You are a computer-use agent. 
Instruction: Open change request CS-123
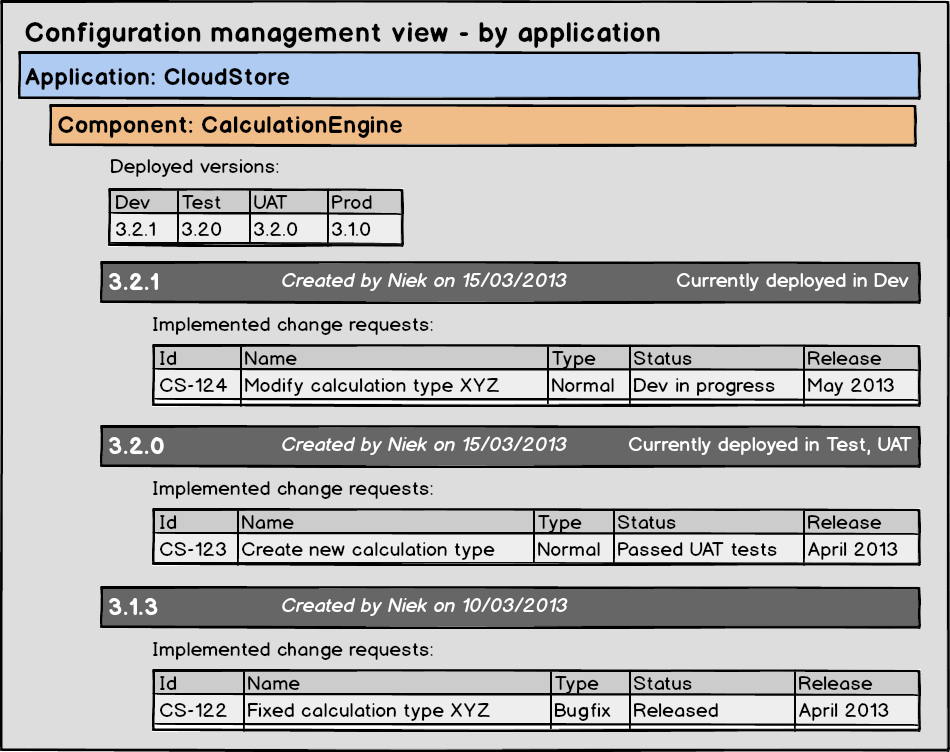[194, 549]
